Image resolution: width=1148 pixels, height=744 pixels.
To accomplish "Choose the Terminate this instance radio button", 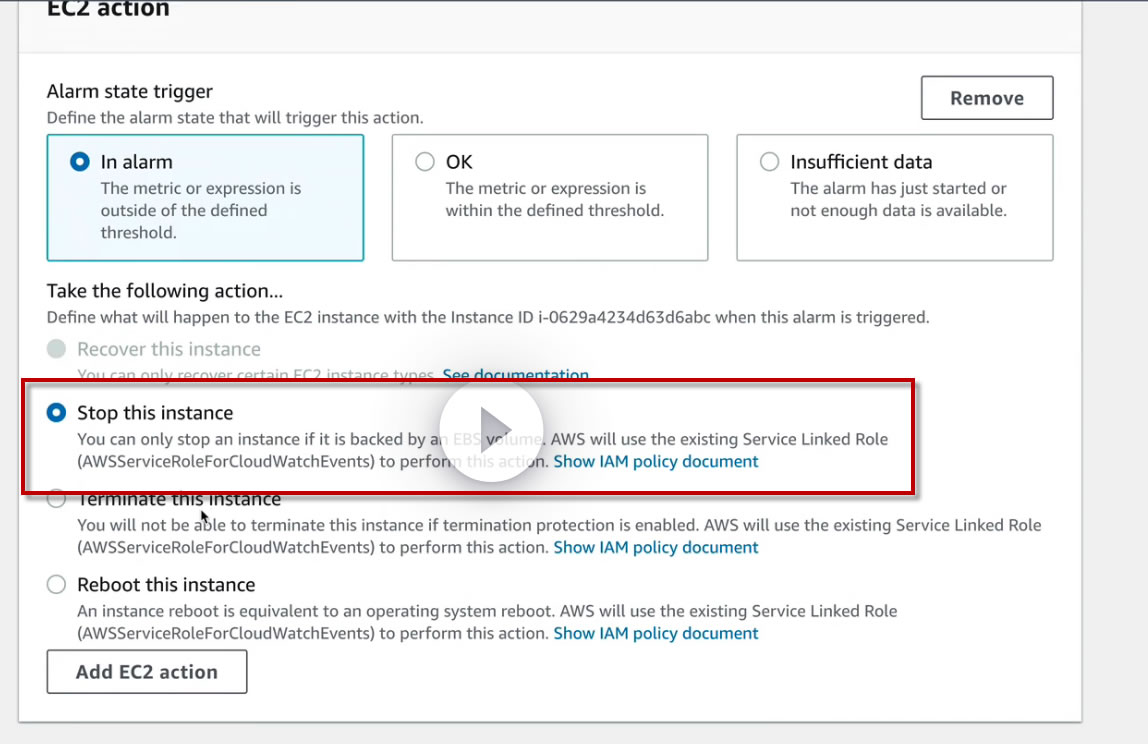I will [x=57, y=499].
